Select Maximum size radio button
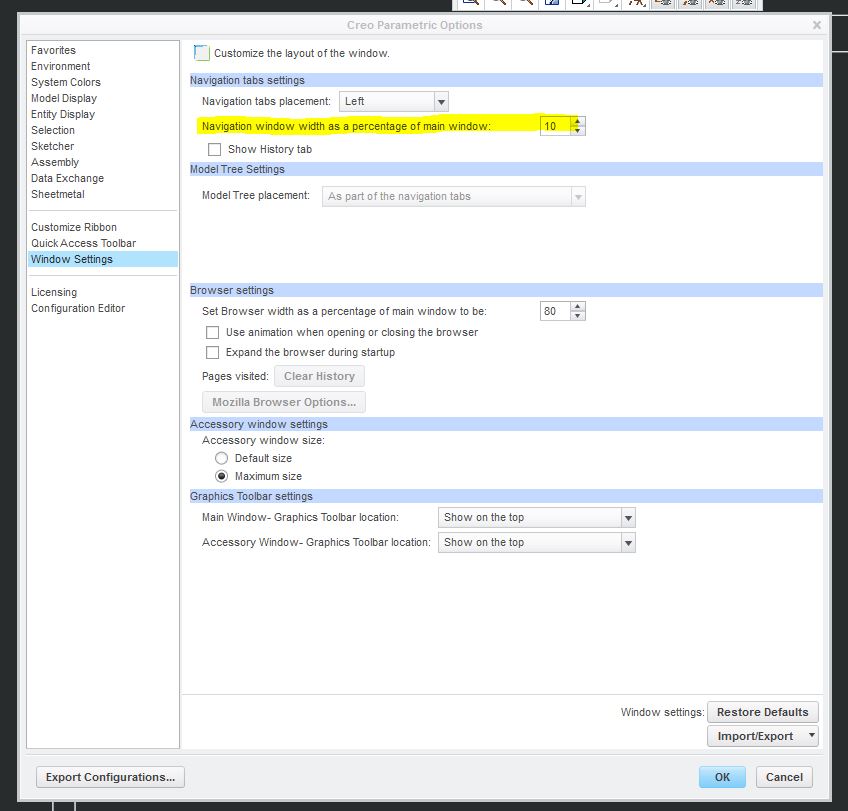This screenshot has height=811, width=848. (x=221, y=476)
